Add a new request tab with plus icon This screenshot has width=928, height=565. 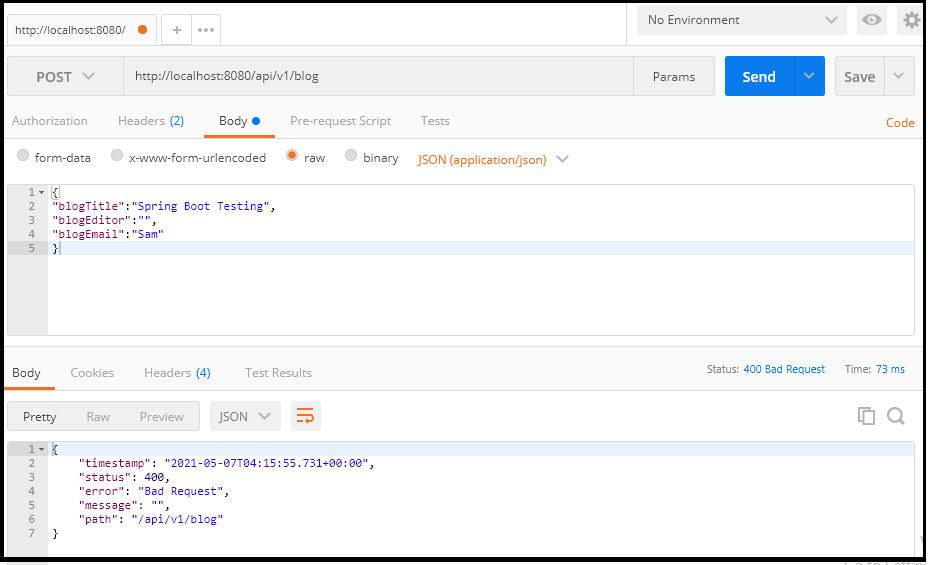coord(177,30)
